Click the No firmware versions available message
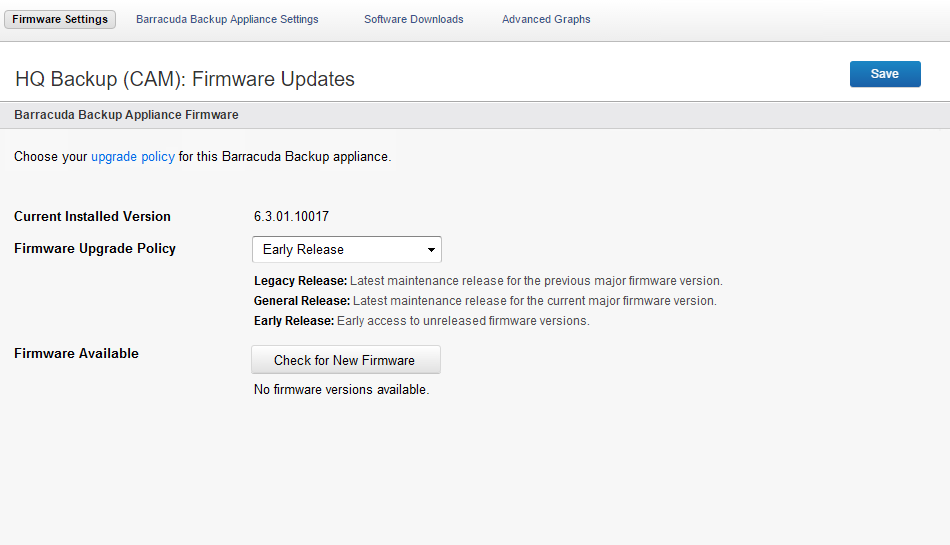This screenshot has width=950, height=545. [342, 390]
